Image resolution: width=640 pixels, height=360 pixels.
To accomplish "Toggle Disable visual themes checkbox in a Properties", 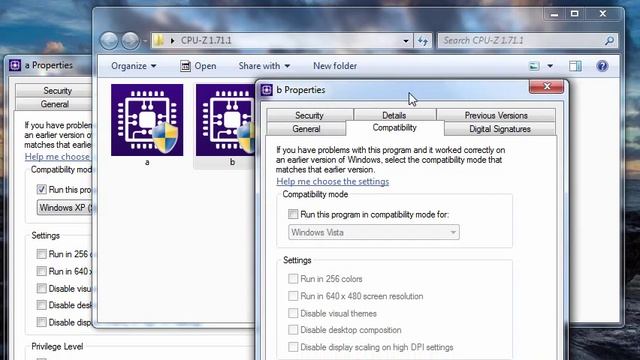I will click(x=41, y=288).
